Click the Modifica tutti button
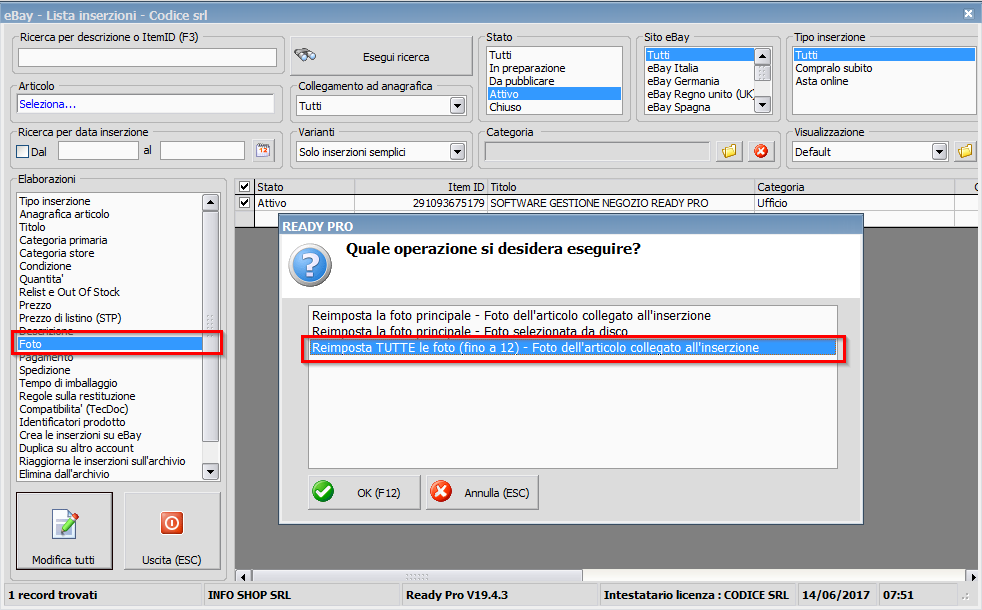The width and height of the screenshot is (982, 610). point(65,530)
